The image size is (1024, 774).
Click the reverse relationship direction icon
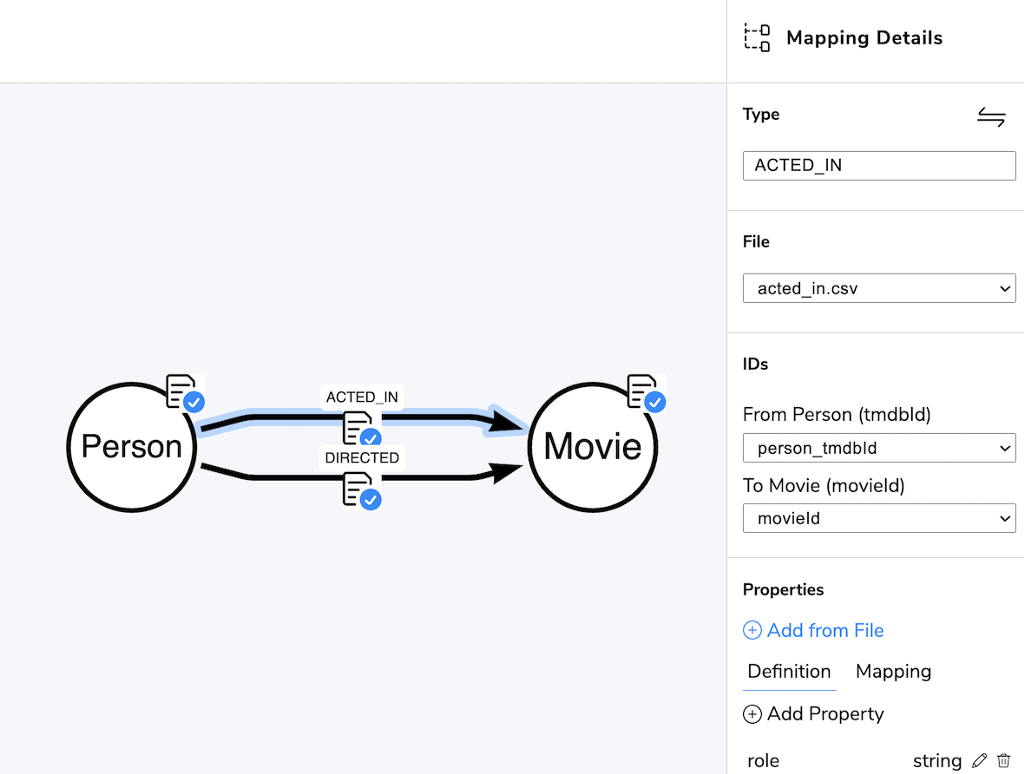pos(991,117)
